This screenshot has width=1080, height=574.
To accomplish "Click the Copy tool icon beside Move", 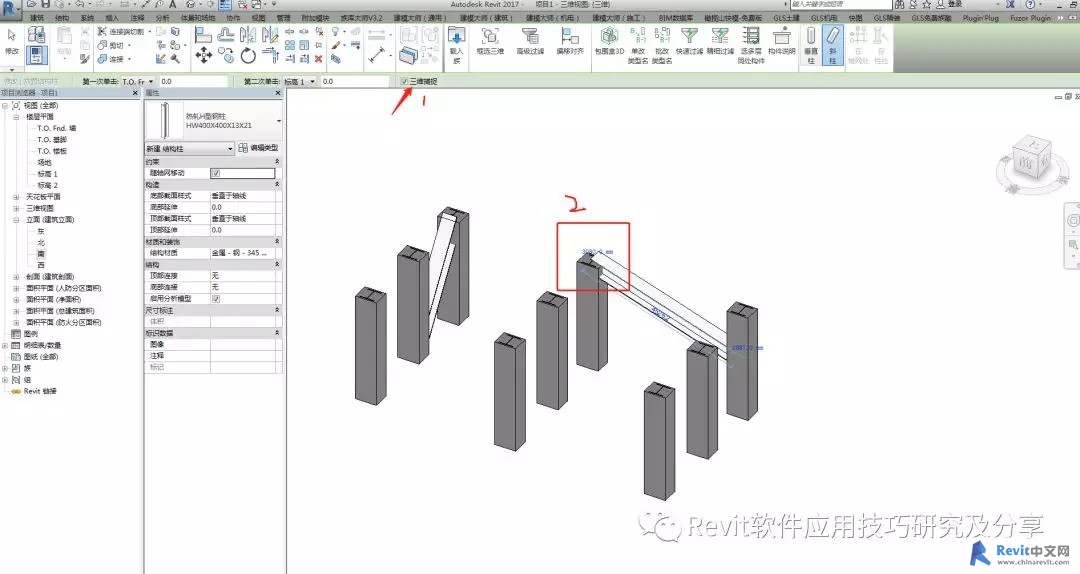I will point(225,55).
